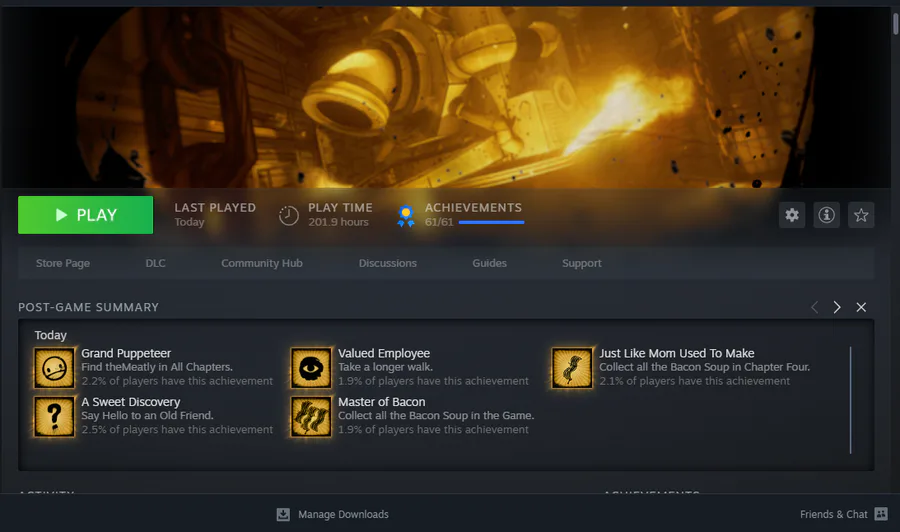Click the Last Played Today text

click(x=215, y=215)
